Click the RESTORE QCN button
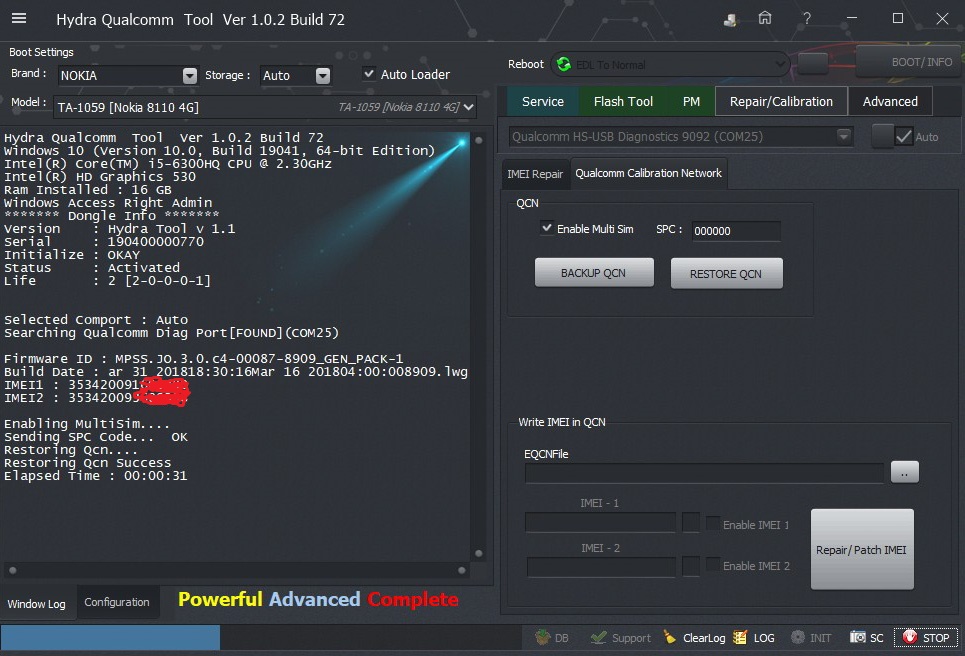 (x=726, y=273)
